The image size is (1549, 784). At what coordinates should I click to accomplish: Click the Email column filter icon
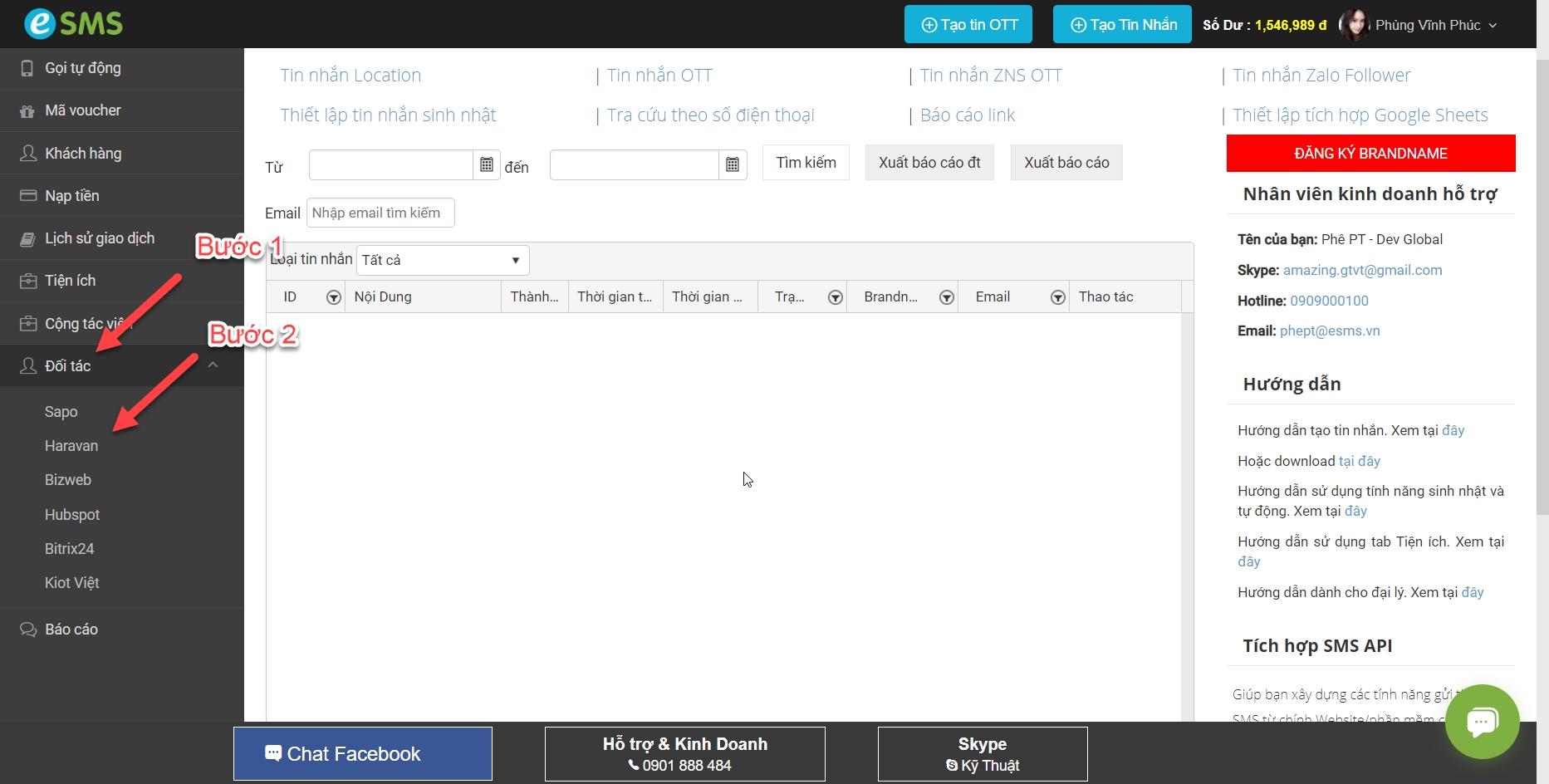[x=1057, y=297]
